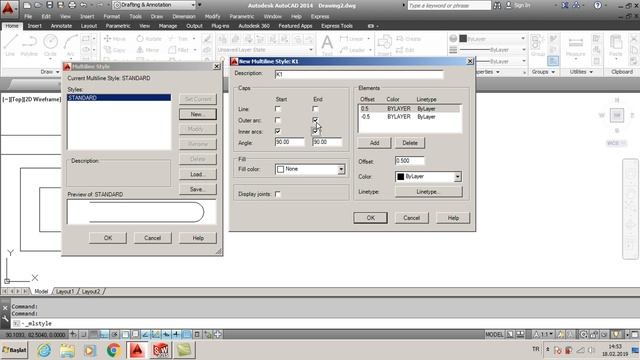Toggle the Line End cap checkbox

coord(315,109)
